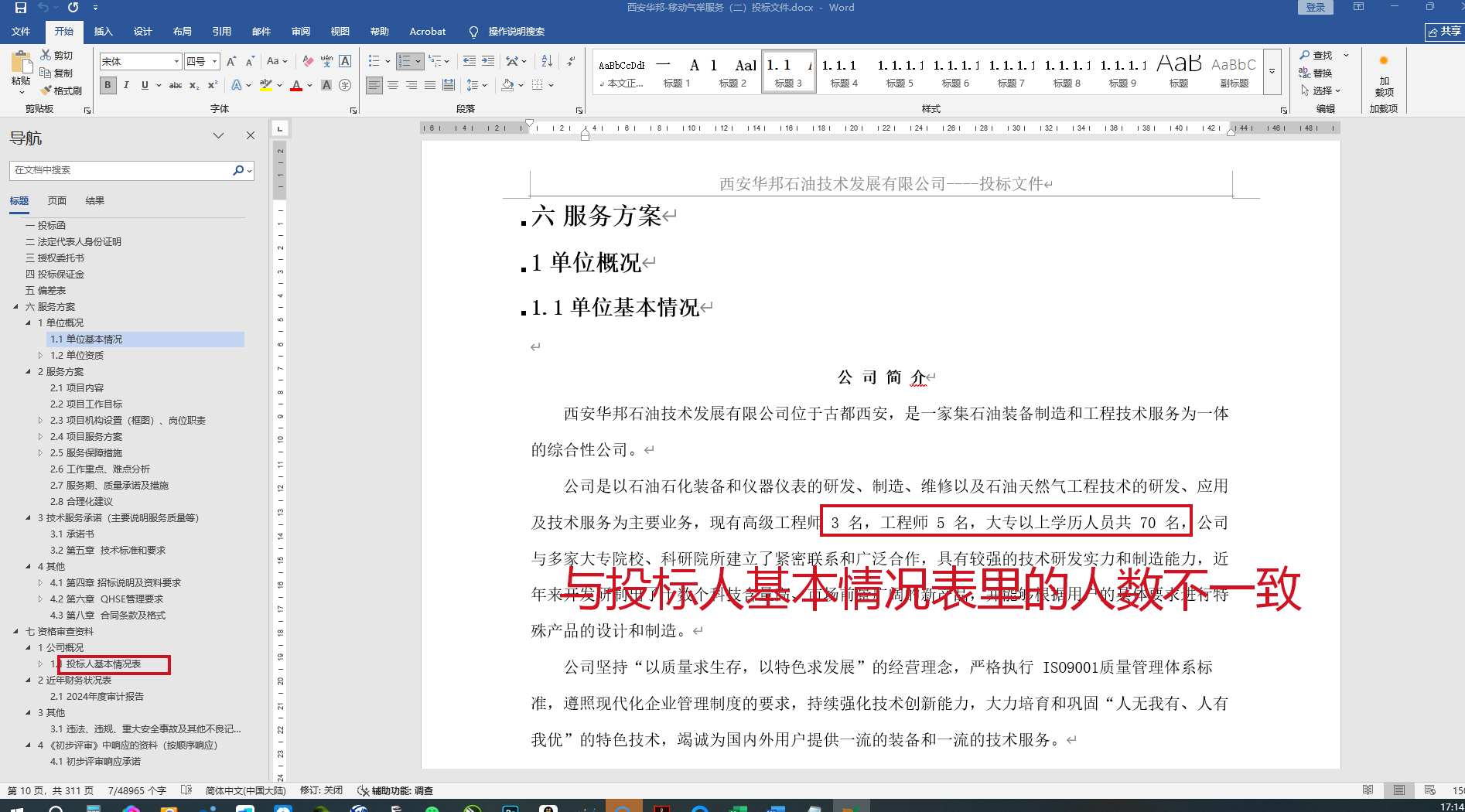Screen dimensions: 1465x812
Task: Apply enclosed character (带圈字符) icon
Action: [345, 85]
